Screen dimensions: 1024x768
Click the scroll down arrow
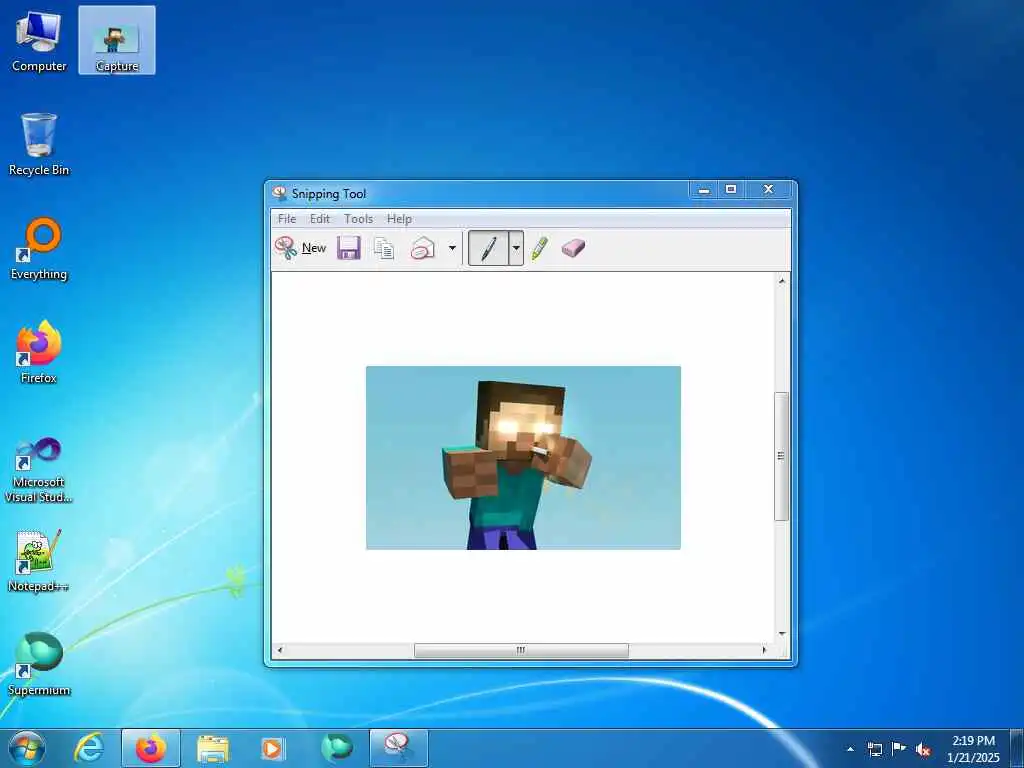[x=781, y=633]
